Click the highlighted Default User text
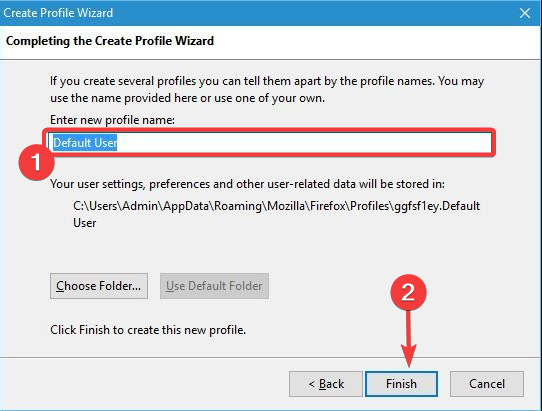542x411 pixels. coord(85,142)
